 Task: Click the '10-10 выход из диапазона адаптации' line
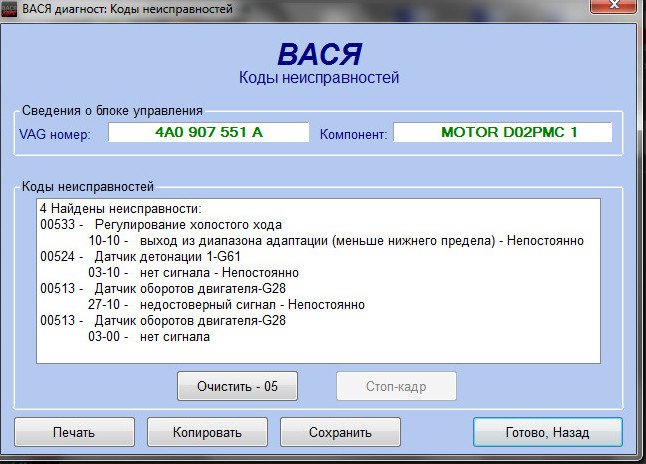[335, 241]
